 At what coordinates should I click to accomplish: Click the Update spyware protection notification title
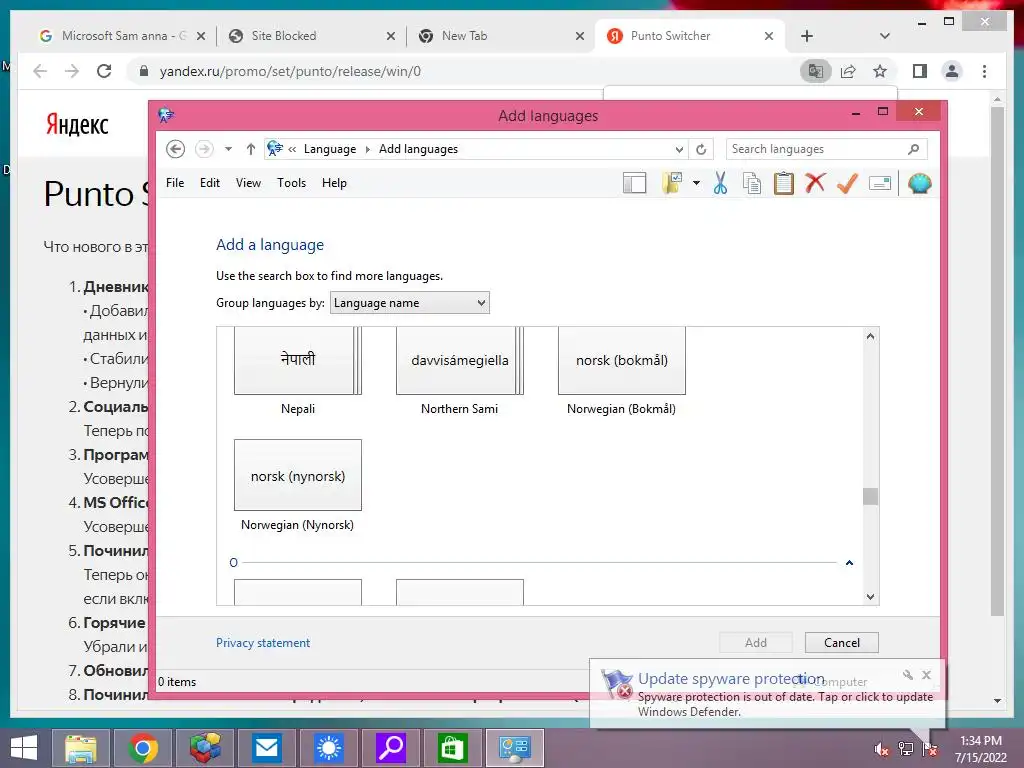pyautogui.click(x=731, y=679)
